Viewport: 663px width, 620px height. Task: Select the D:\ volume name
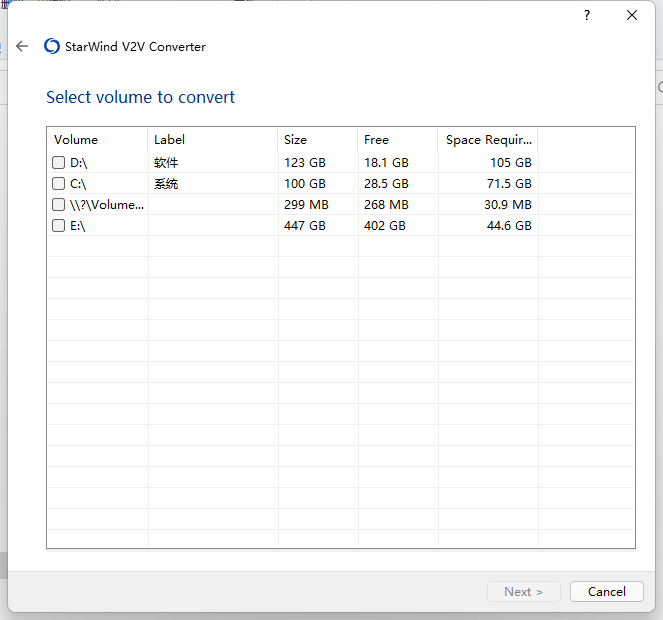tap(79, 162)
